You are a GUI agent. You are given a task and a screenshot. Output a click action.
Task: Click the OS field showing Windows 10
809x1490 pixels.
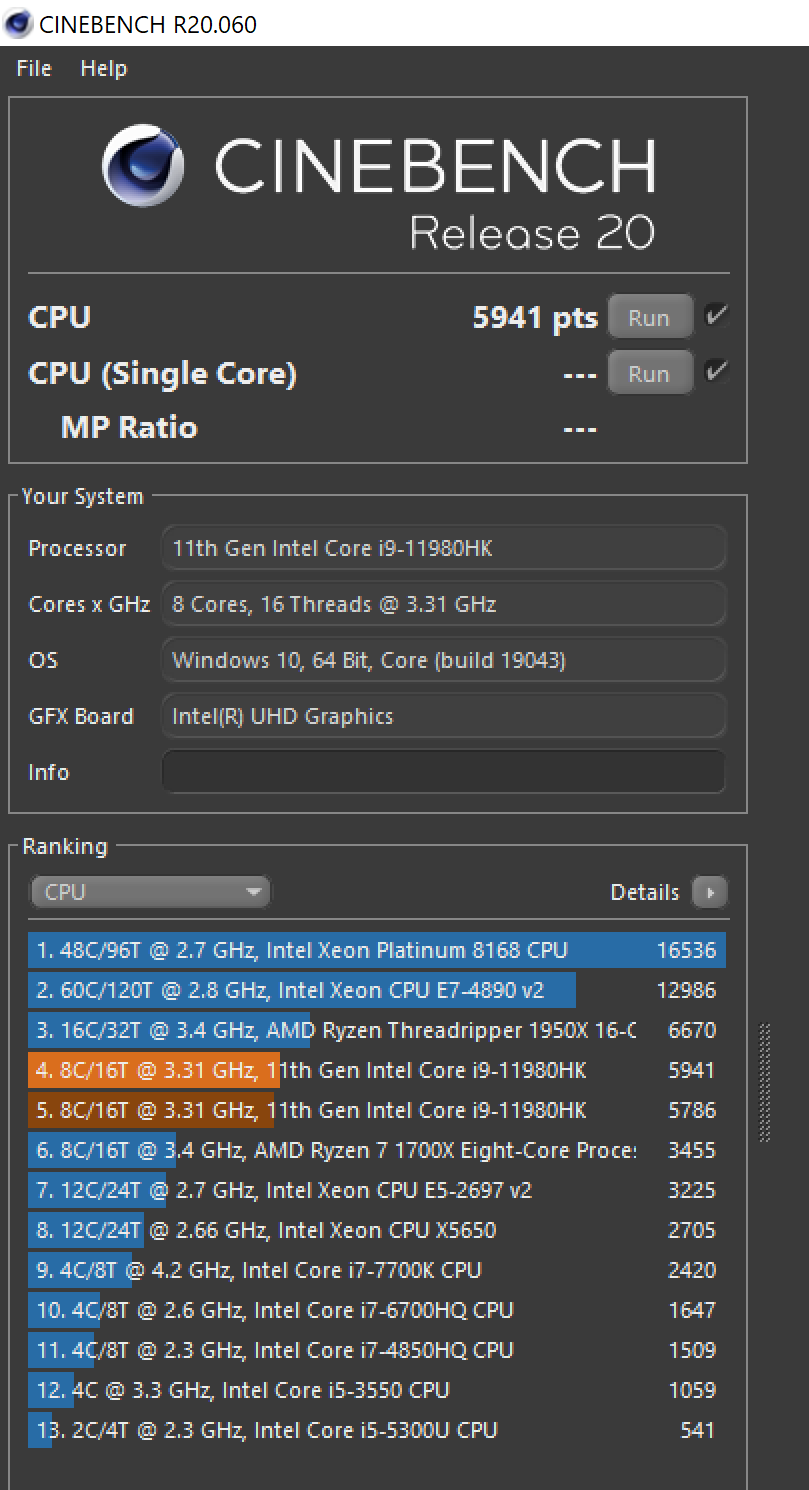point(443,660)
